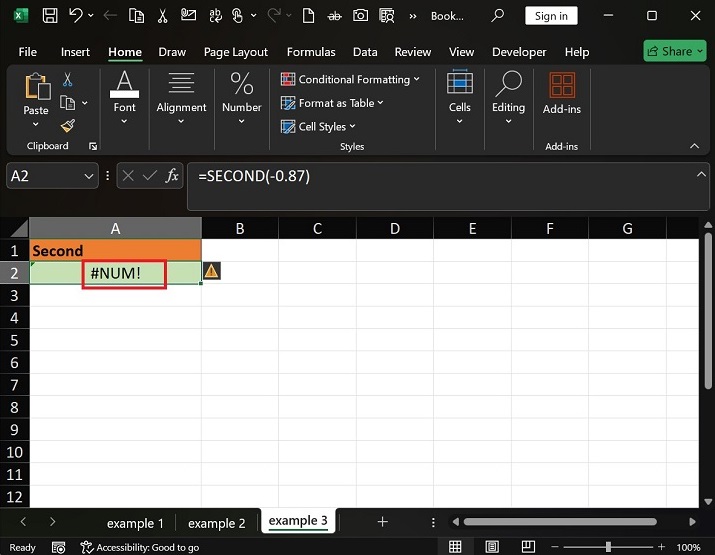Switch to Page Break Preview in status bar

point(528,547)
